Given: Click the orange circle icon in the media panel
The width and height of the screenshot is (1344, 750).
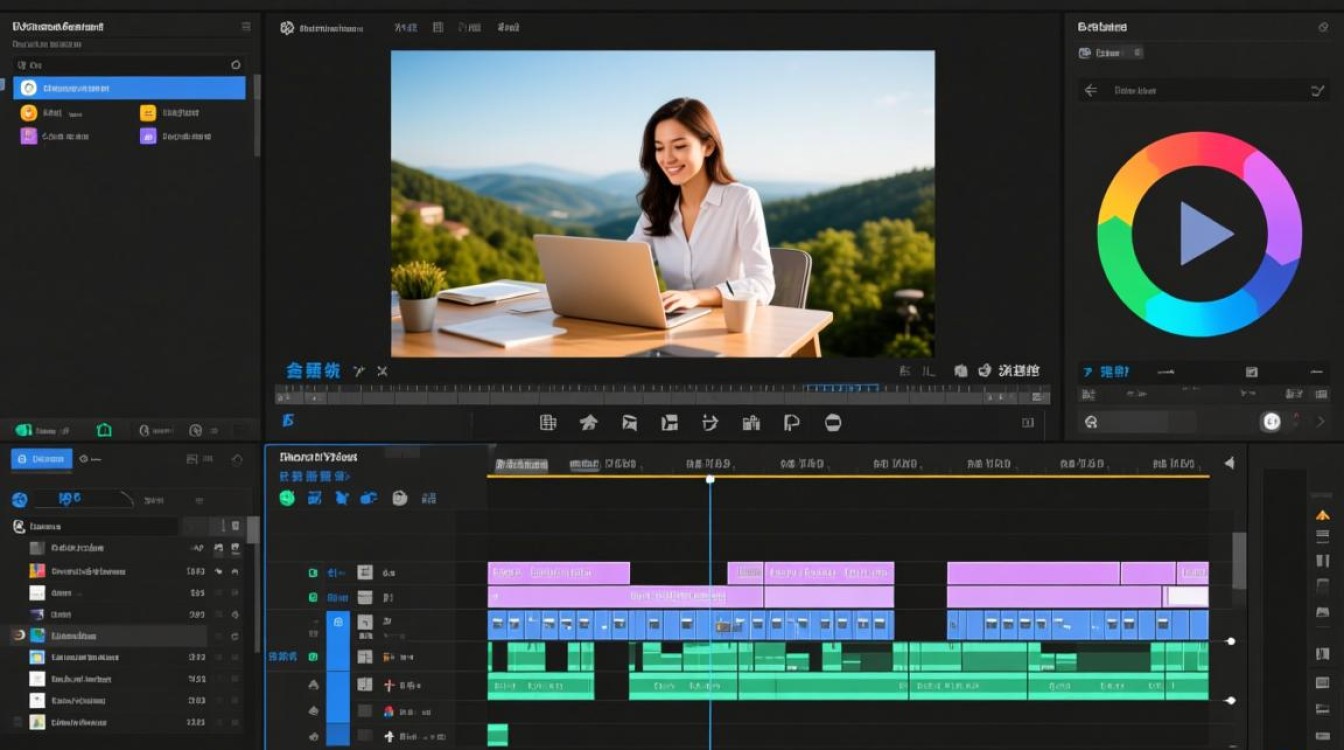Looking at the screenshot, I should (x=29, y=113).
